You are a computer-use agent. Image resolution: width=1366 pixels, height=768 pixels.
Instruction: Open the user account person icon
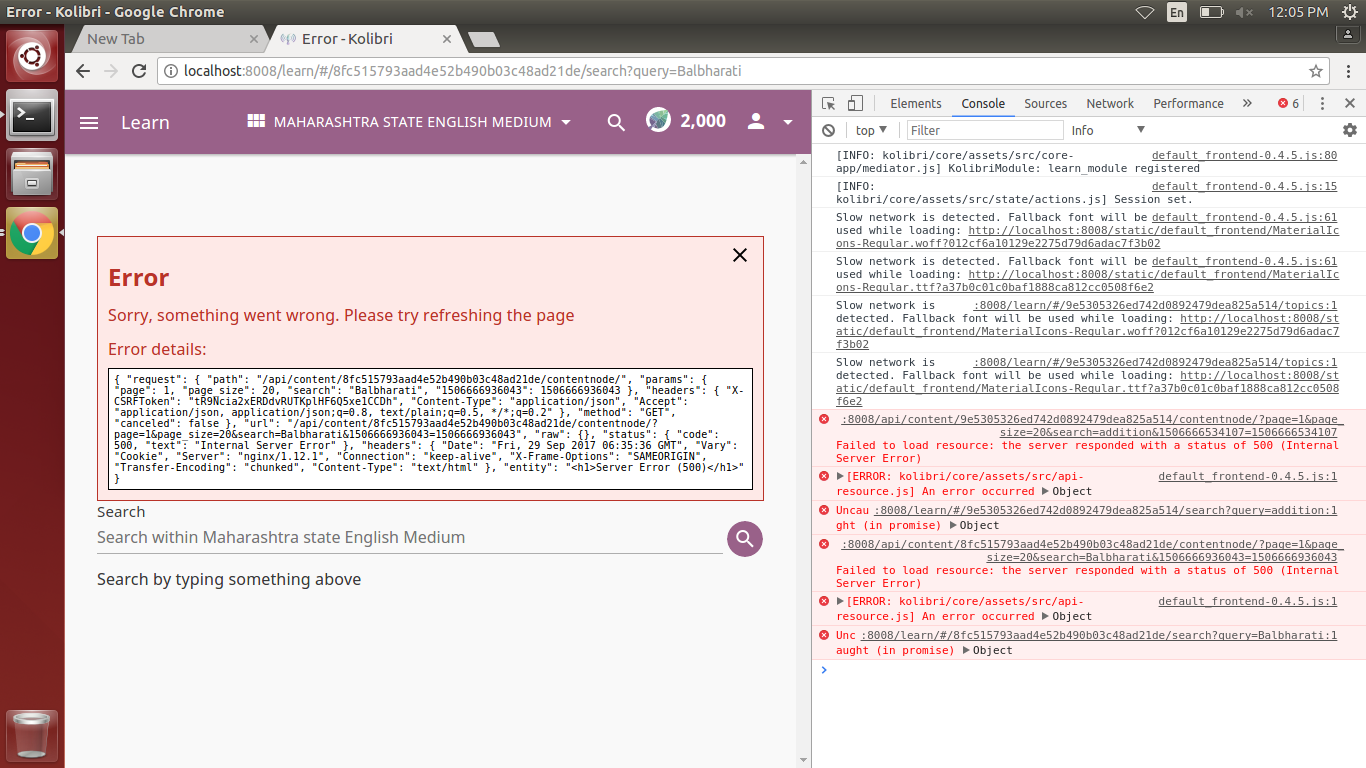756,120
